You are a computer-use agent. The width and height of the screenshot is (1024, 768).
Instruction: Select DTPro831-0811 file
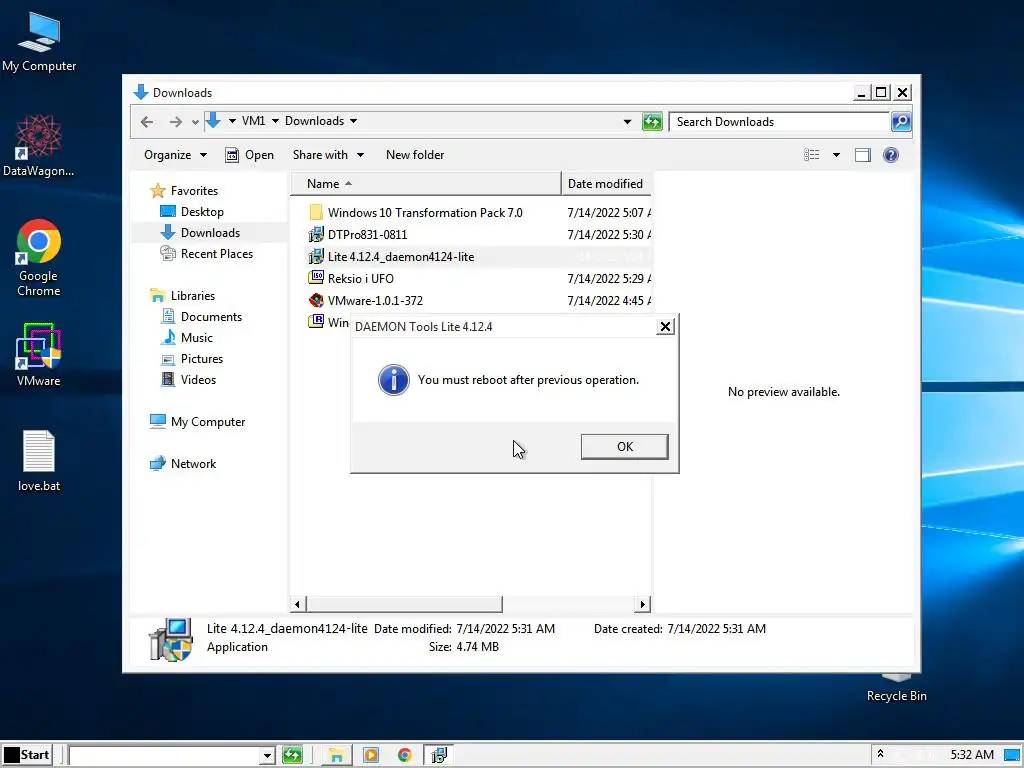tap(368, 234)
